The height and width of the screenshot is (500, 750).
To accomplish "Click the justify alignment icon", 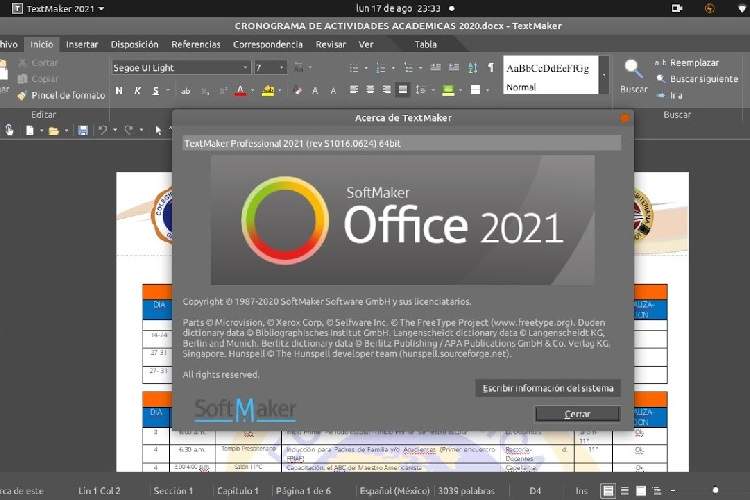I will (403, 89).
